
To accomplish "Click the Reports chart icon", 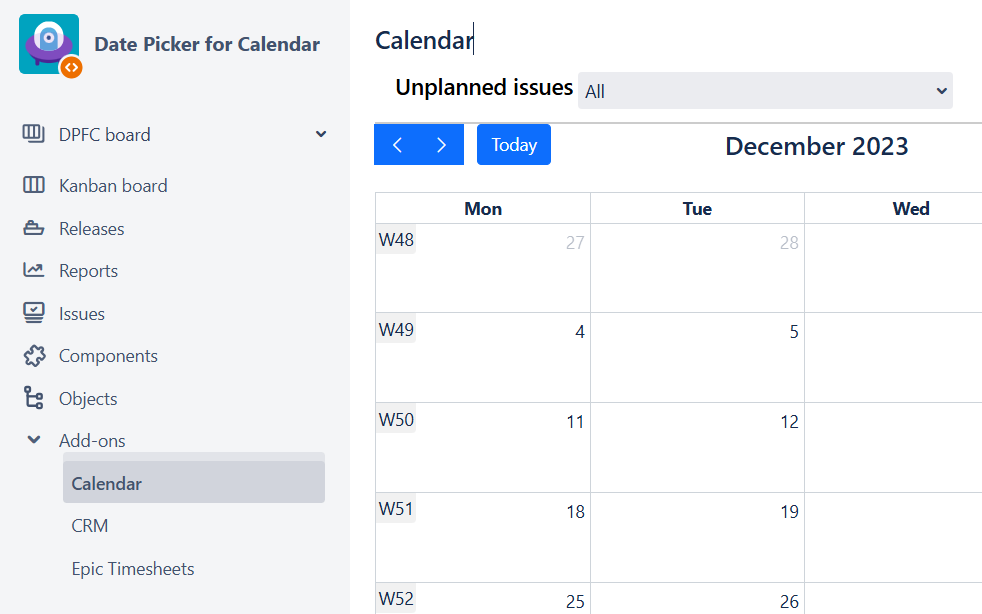I will (34, 270).
